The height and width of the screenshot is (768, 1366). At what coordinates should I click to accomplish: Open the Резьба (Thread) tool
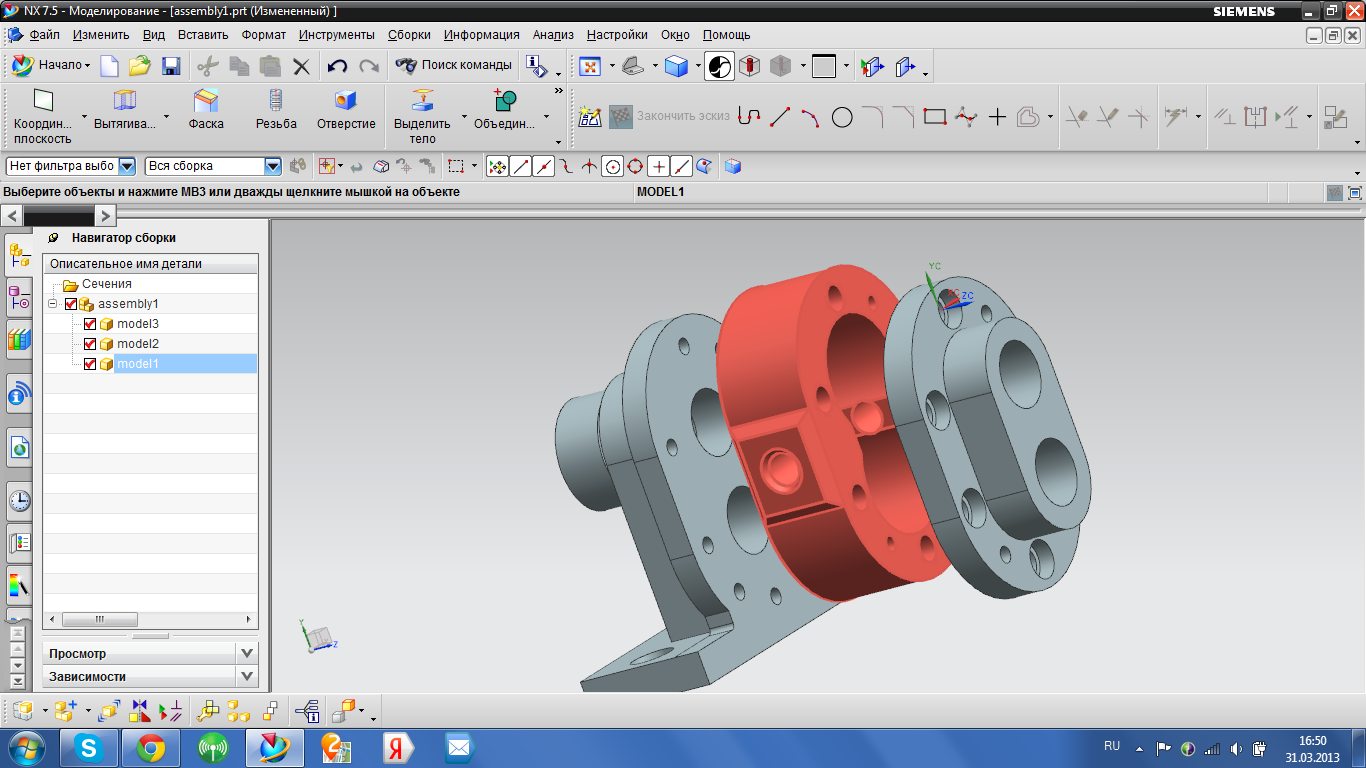(x=276, y=110)
